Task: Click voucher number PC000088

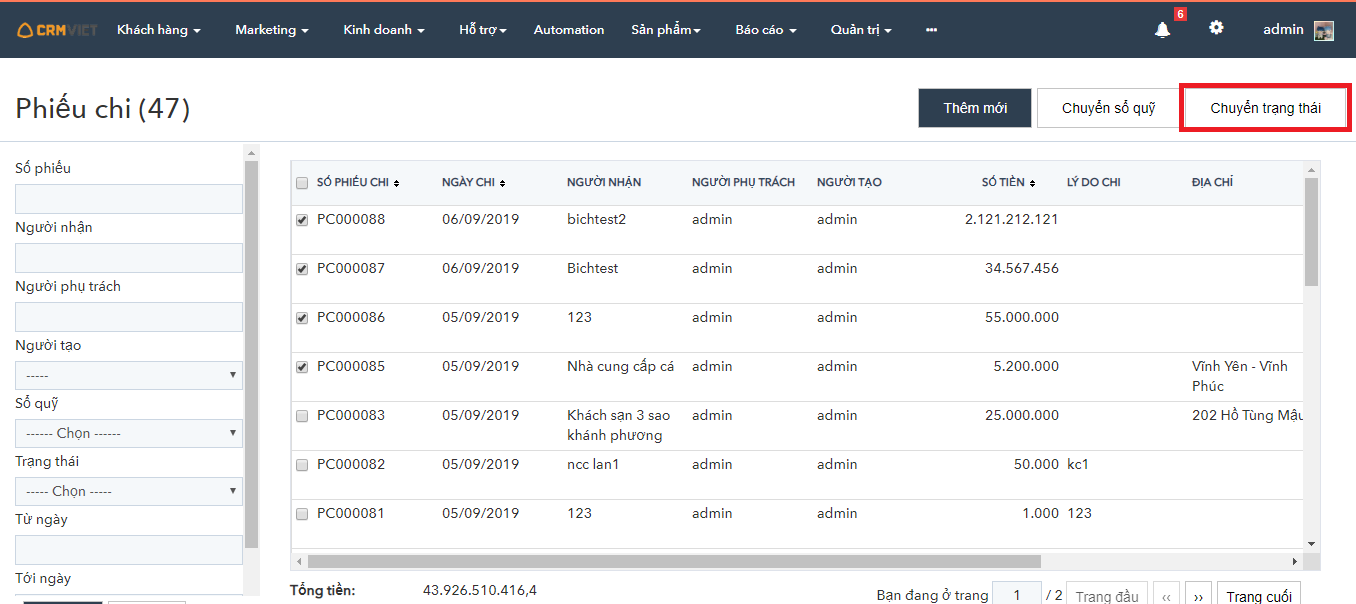Action: (x=351, y=220)
